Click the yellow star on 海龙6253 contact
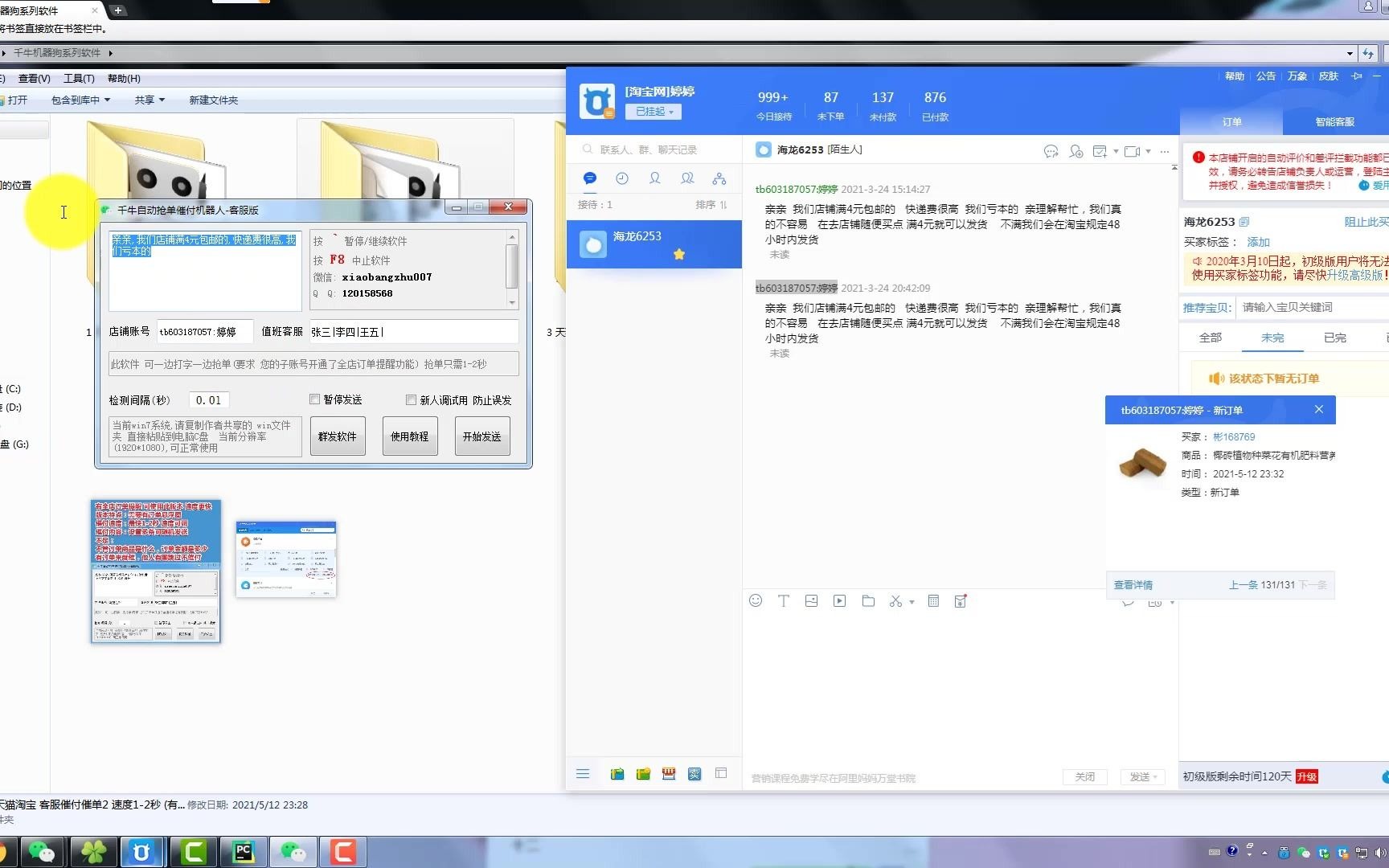Image resolution: width=1389 pixels, height=868 pixels. click(679, 254)
